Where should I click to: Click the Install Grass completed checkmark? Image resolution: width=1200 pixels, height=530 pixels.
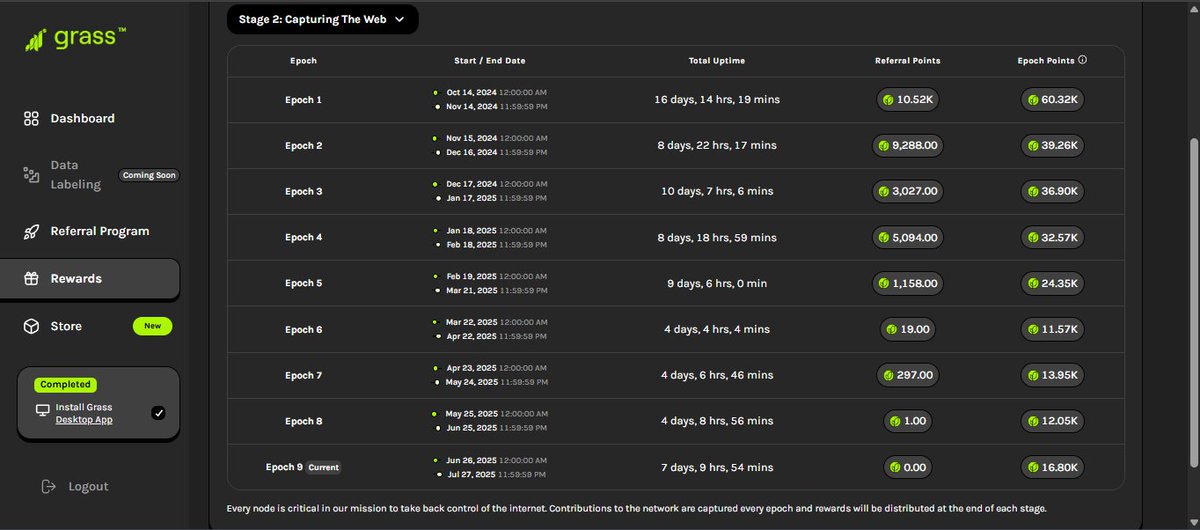pos(158,413)
